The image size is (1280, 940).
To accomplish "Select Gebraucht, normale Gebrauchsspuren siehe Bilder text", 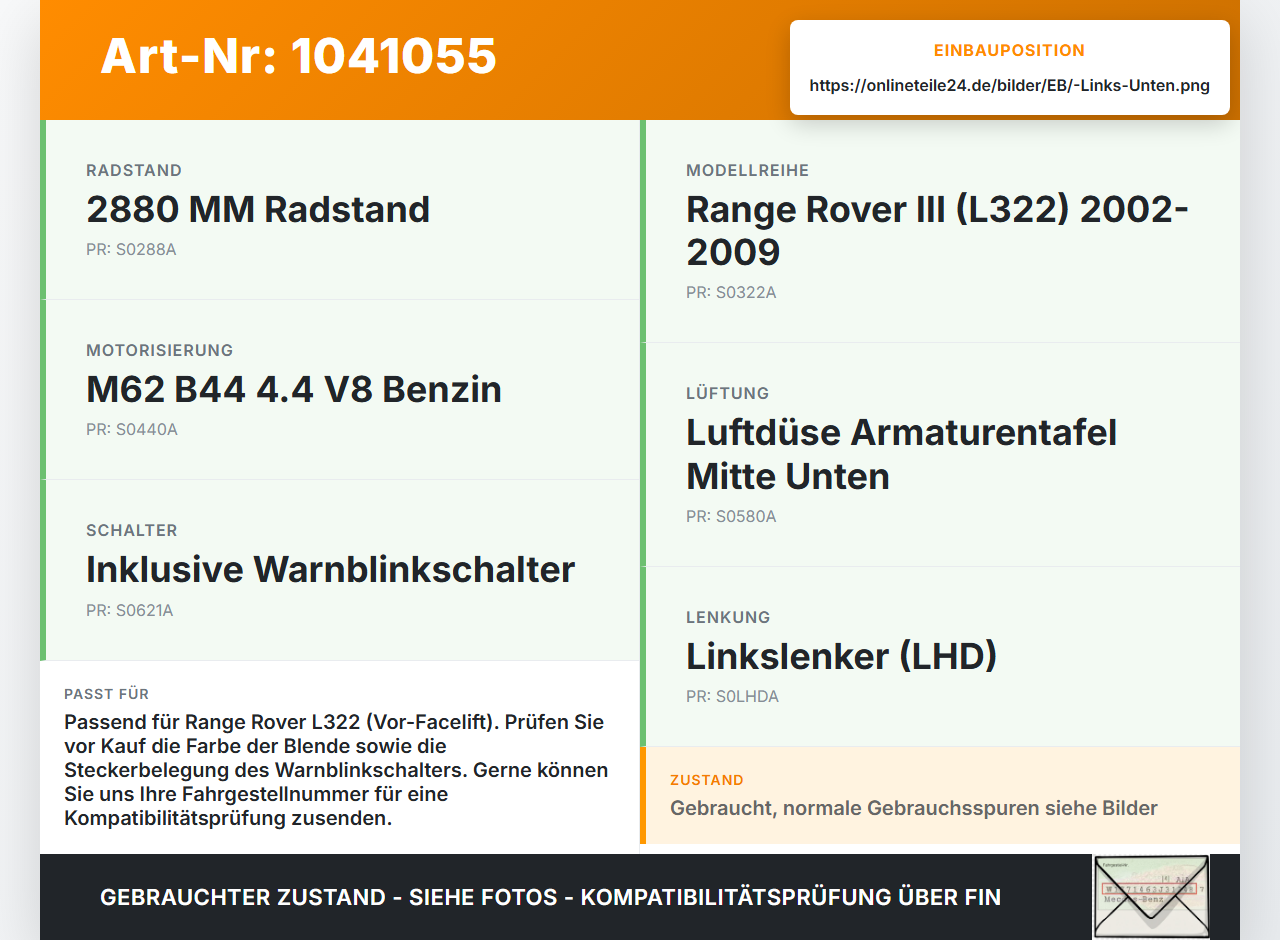I will (914, 808).
